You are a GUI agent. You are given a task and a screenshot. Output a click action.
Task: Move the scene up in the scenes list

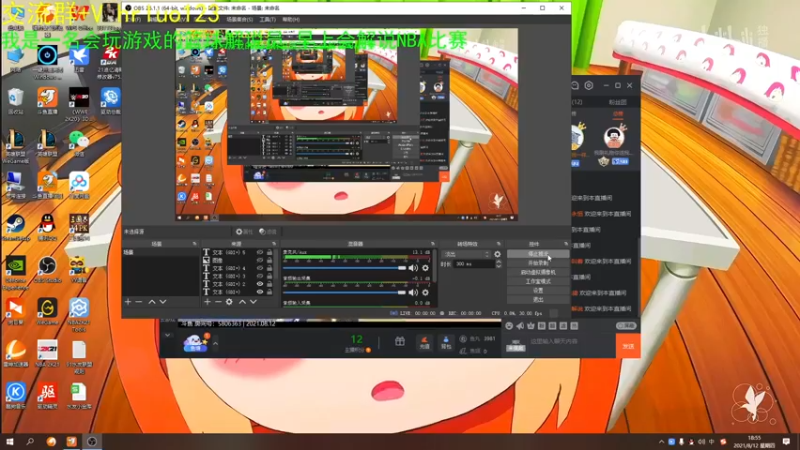(152, 302)
